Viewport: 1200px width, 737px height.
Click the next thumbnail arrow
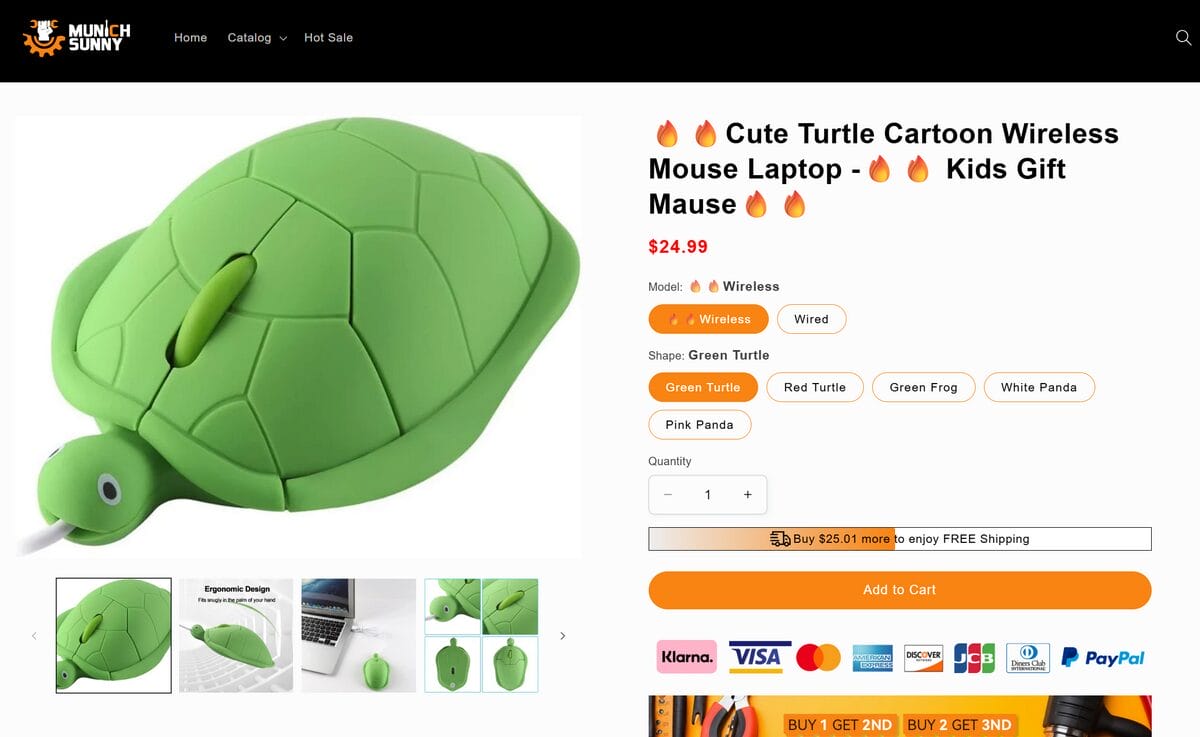click(563, 635)
